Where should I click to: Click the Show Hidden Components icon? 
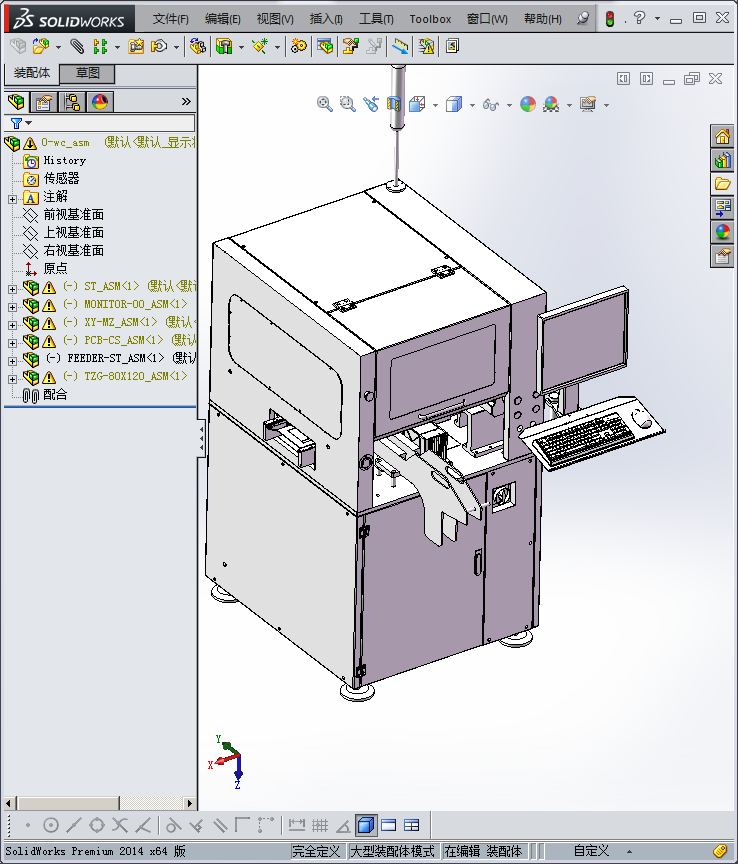point(198,46)
